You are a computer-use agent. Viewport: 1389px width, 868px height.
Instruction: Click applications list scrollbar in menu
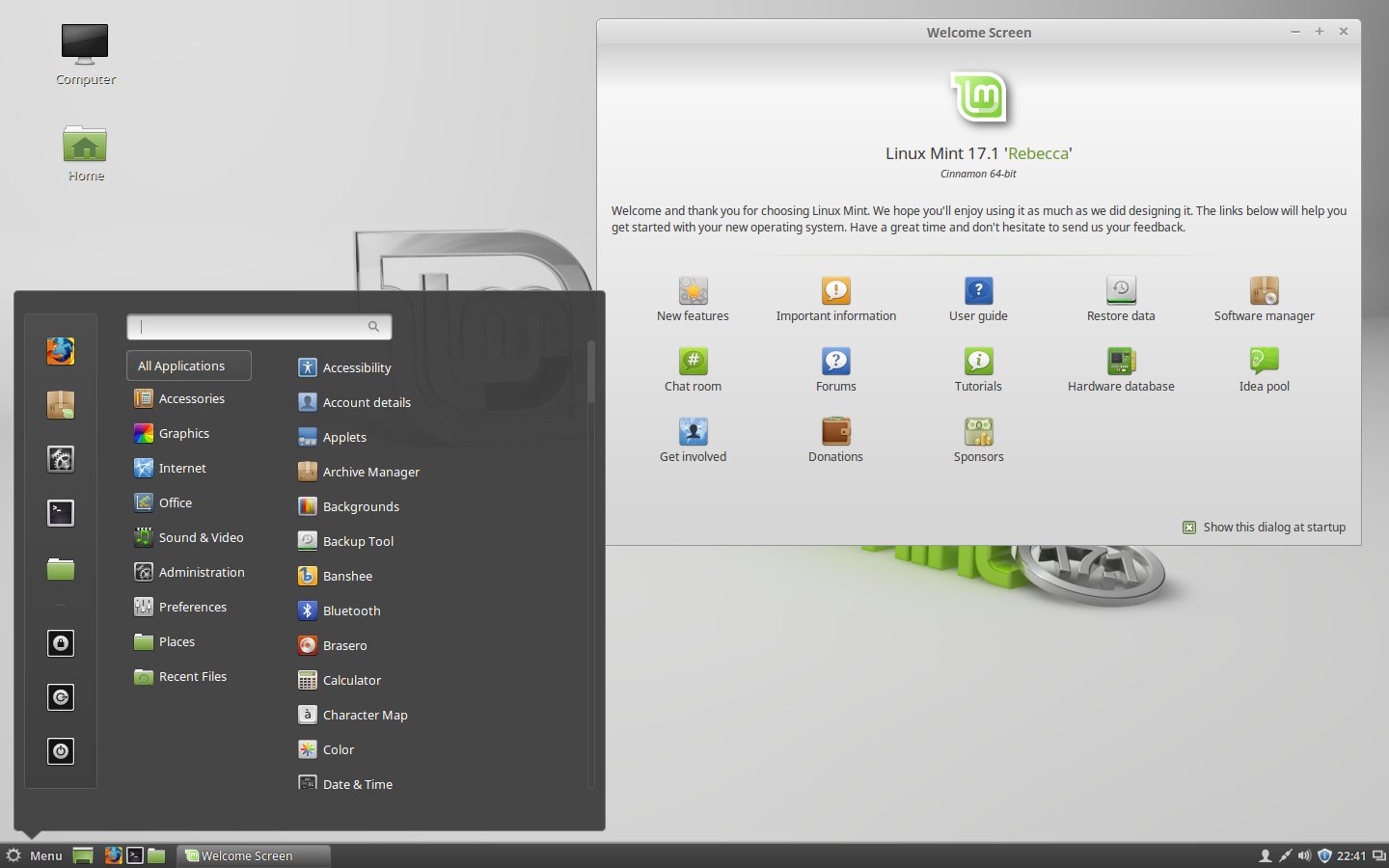[590, 372]
